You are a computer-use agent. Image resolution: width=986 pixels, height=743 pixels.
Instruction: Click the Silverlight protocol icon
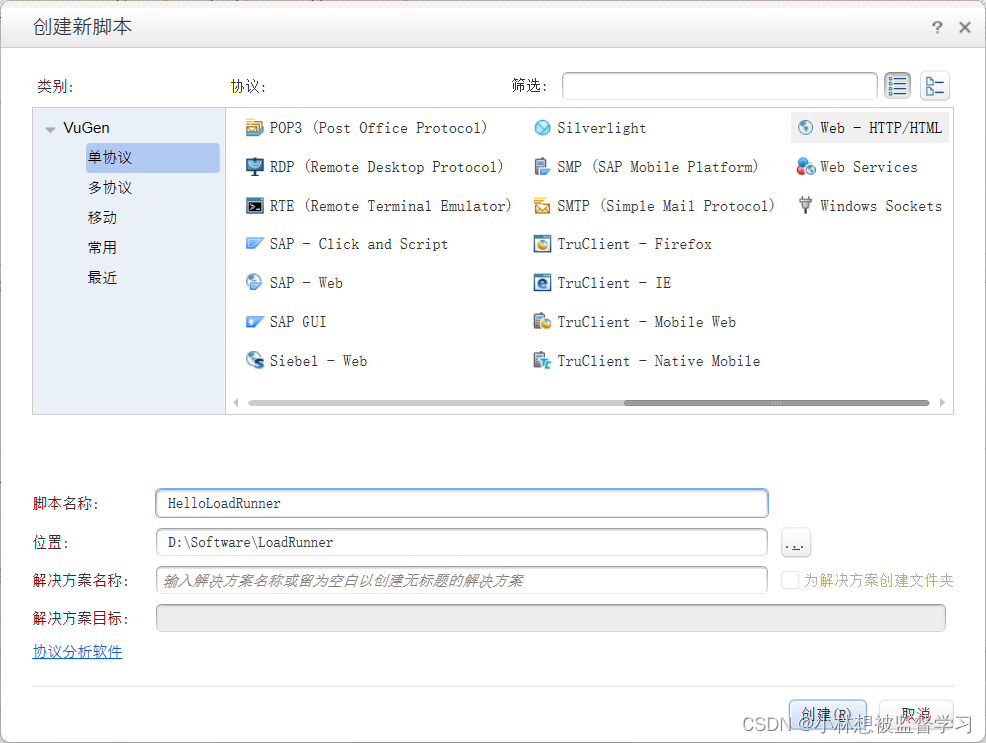tap(542, 128)
